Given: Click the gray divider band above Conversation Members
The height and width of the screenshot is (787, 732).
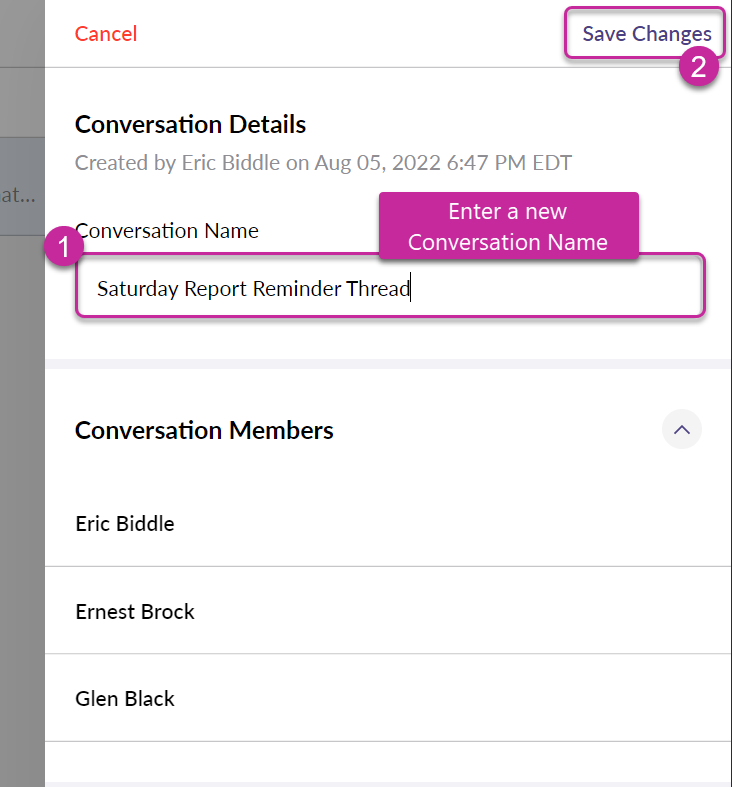Looking at the screenshot, I should pyautogui.click(x=388, y=364).
